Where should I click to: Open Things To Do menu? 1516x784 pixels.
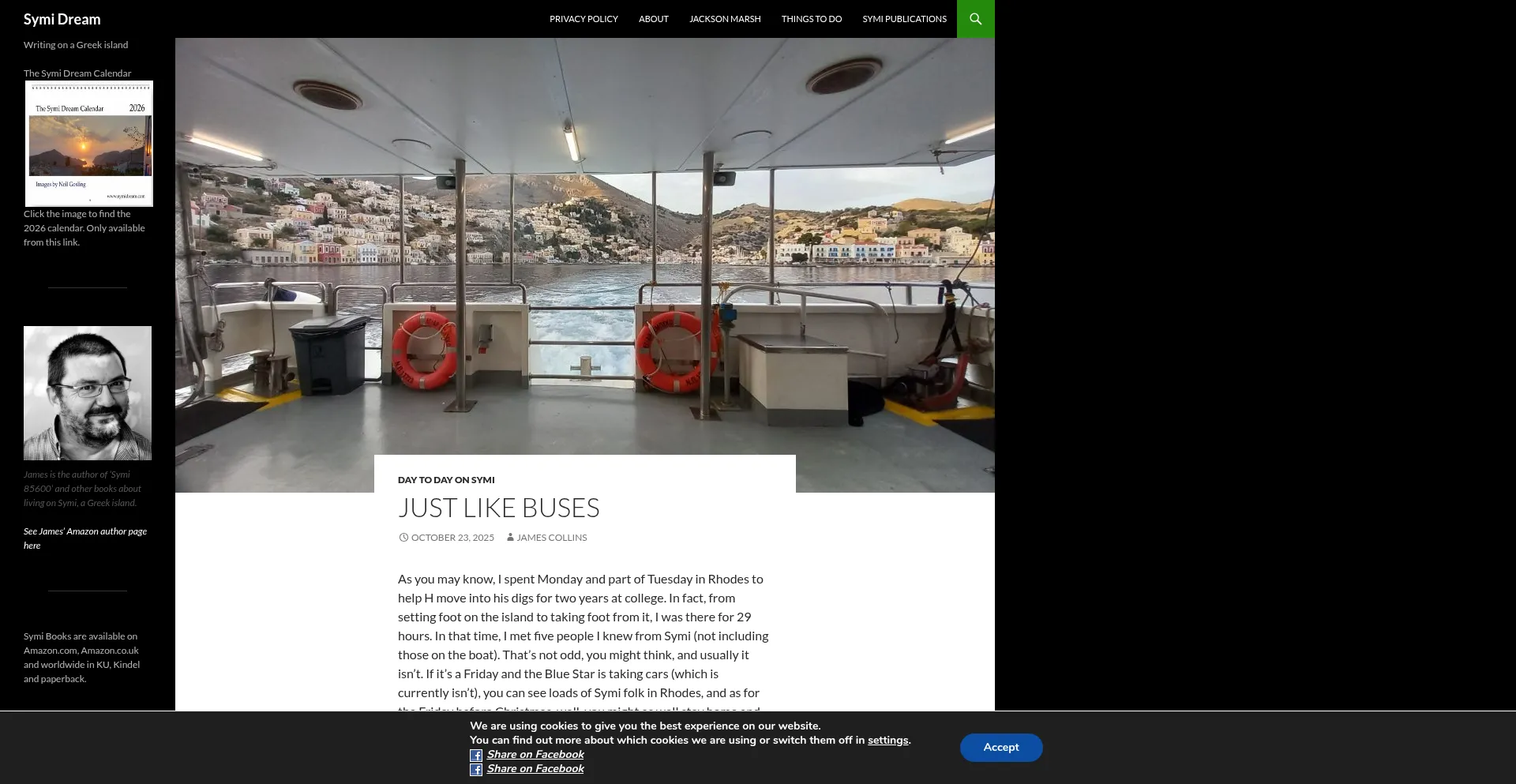coord(811,19)
